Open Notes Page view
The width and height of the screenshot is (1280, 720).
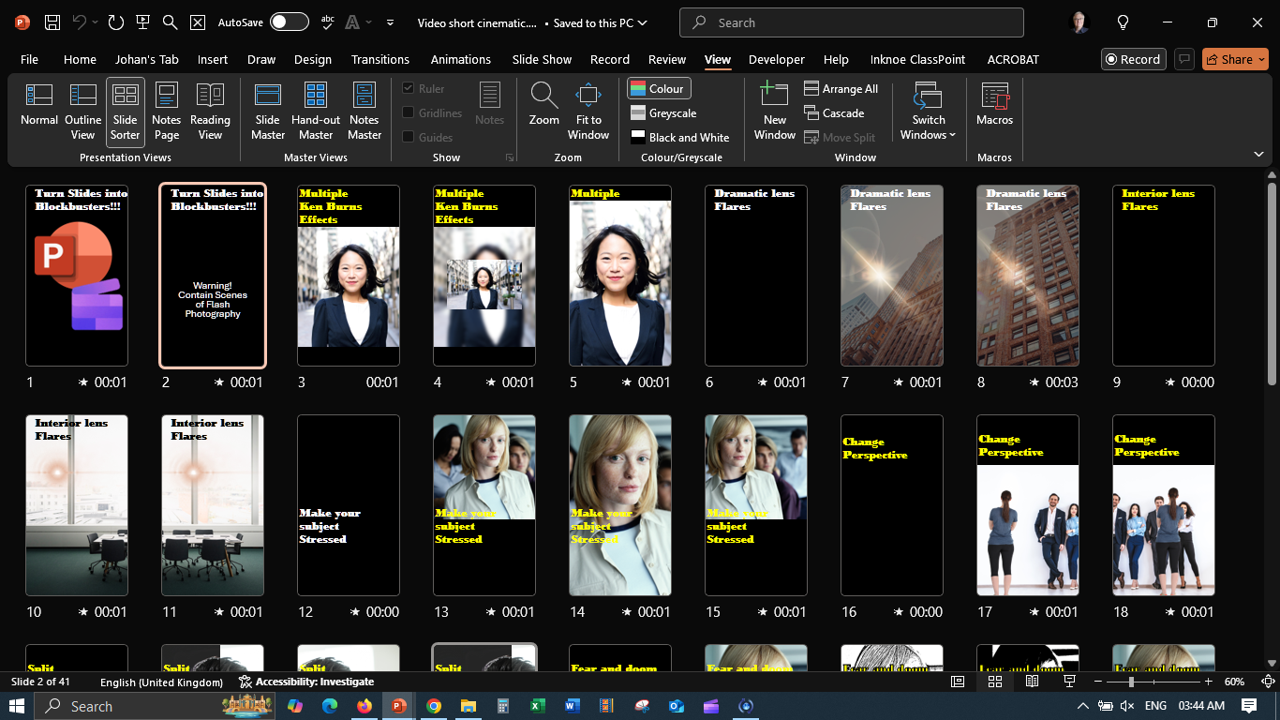coord(166,112)
